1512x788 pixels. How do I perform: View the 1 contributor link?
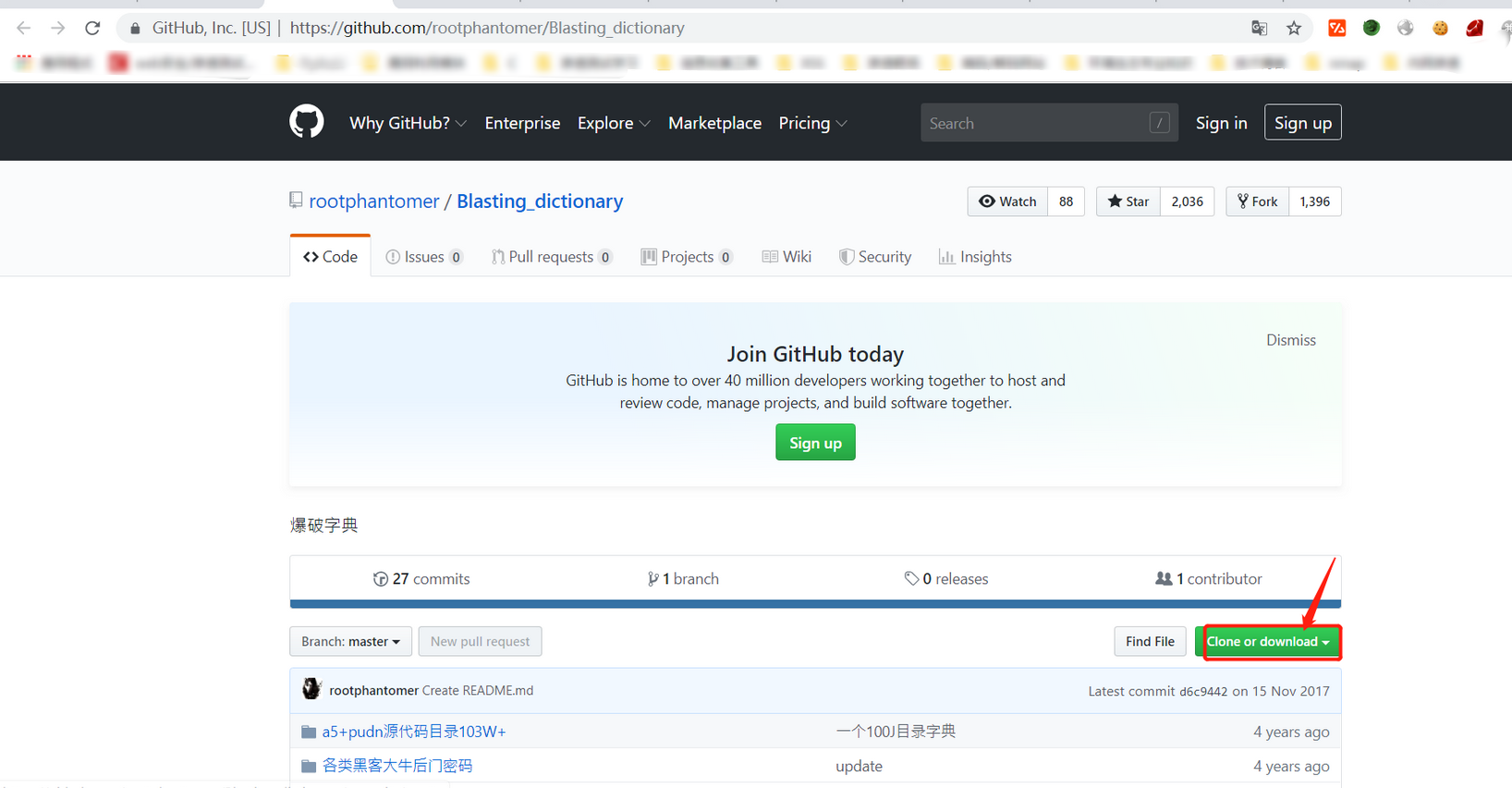pyautogui.click(x=1208, y=578)
